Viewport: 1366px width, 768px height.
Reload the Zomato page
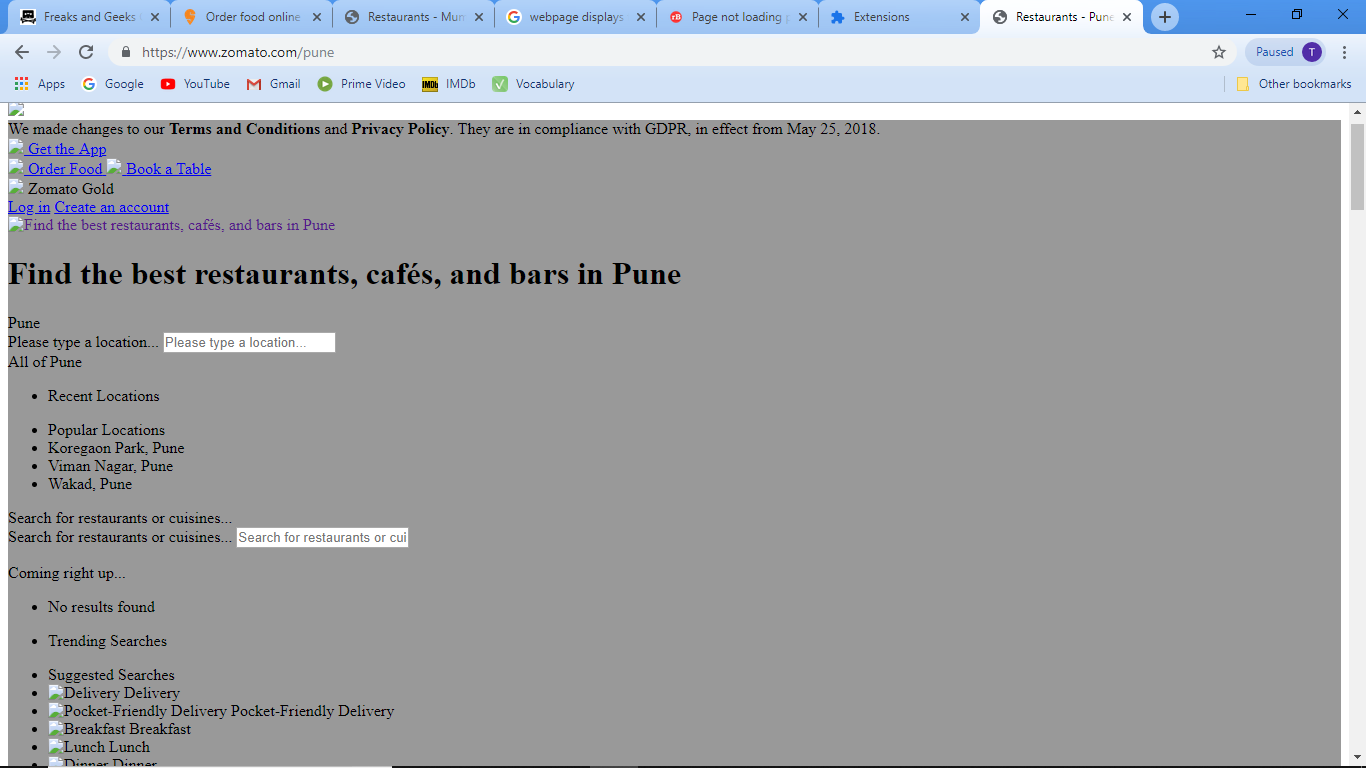[x=86, y=52]
